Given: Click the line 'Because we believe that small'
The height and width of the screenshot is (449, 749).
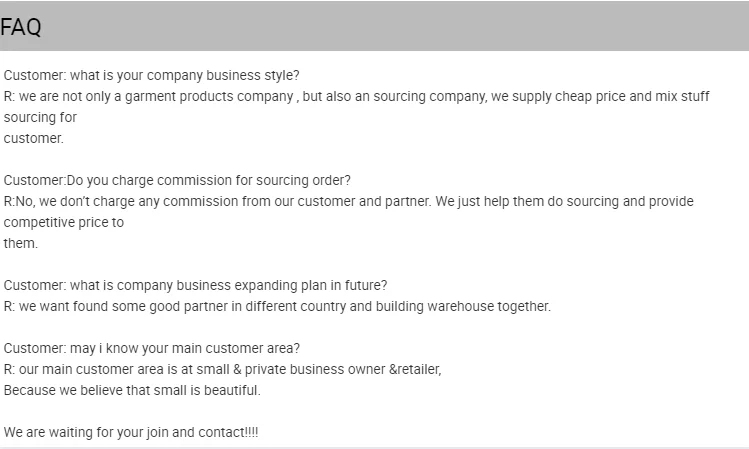Looking at the screenshot, I should 132,390.
